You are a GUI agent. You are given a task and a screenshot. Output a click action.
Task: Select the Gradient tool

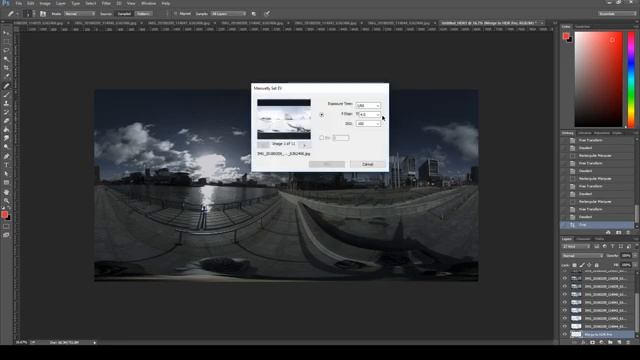[6, 130]
